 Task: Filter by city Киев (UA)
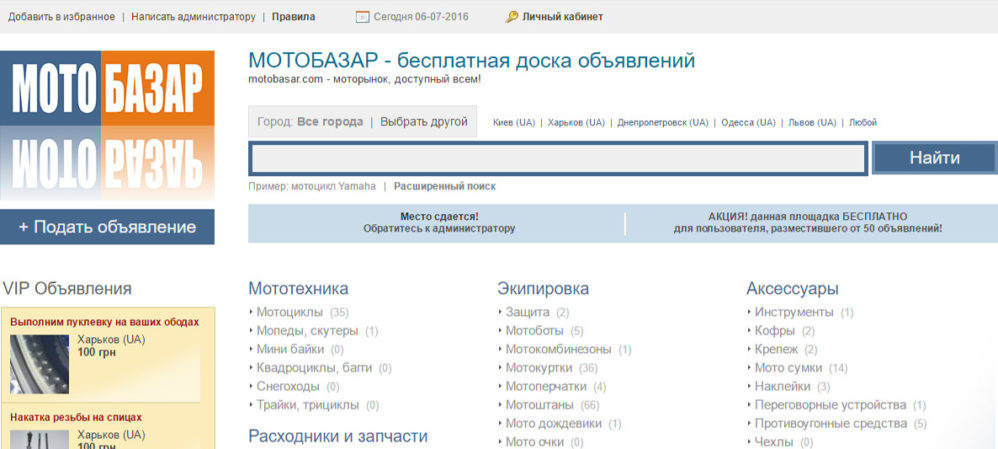(513, 123)
